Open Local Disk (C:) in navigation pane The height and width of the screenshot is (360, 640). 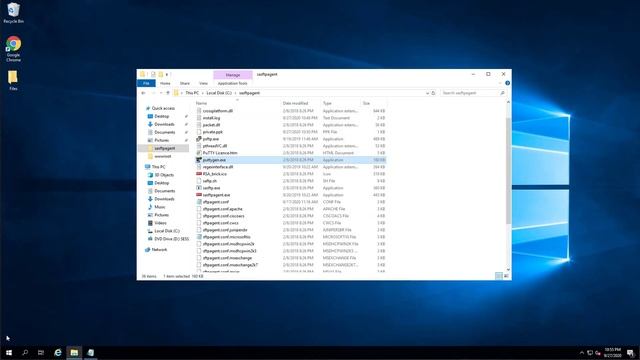coord(167,231)
